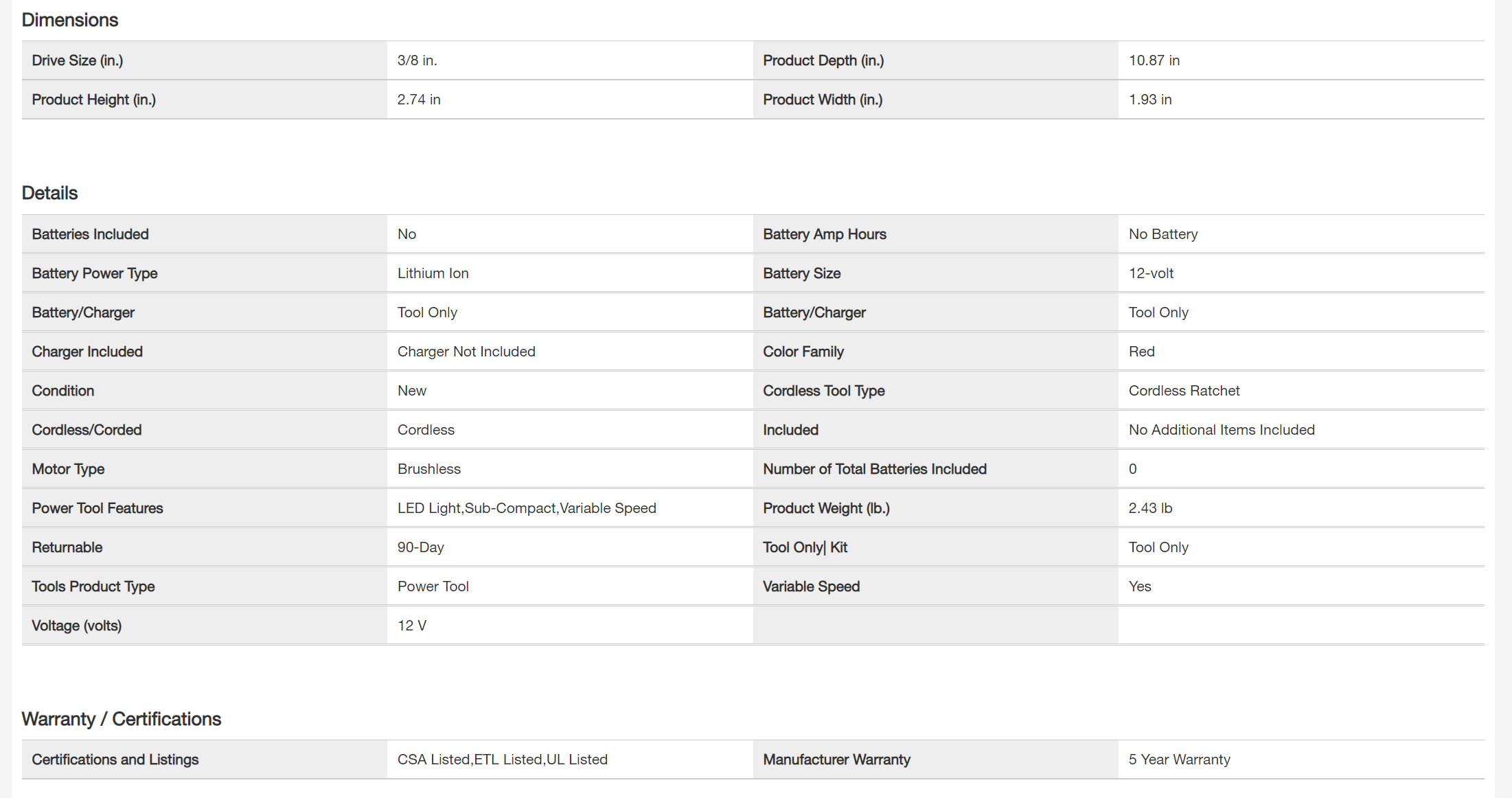Click the Warranty / Certifications heading
This screenshot has height=798, width=1512.
point(122,719)
